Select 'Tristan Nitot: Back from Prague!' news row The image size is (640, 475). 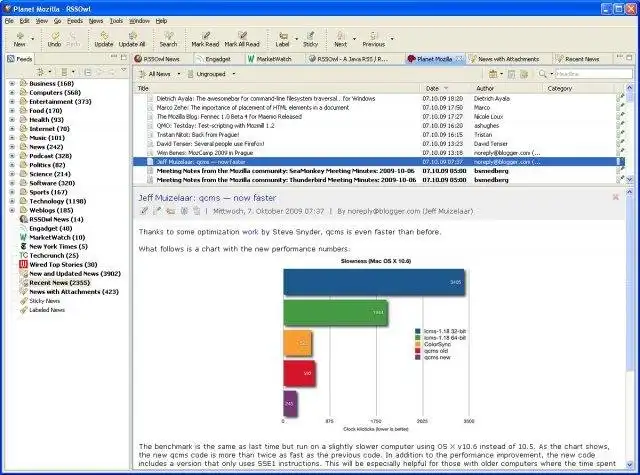[375, 135]
